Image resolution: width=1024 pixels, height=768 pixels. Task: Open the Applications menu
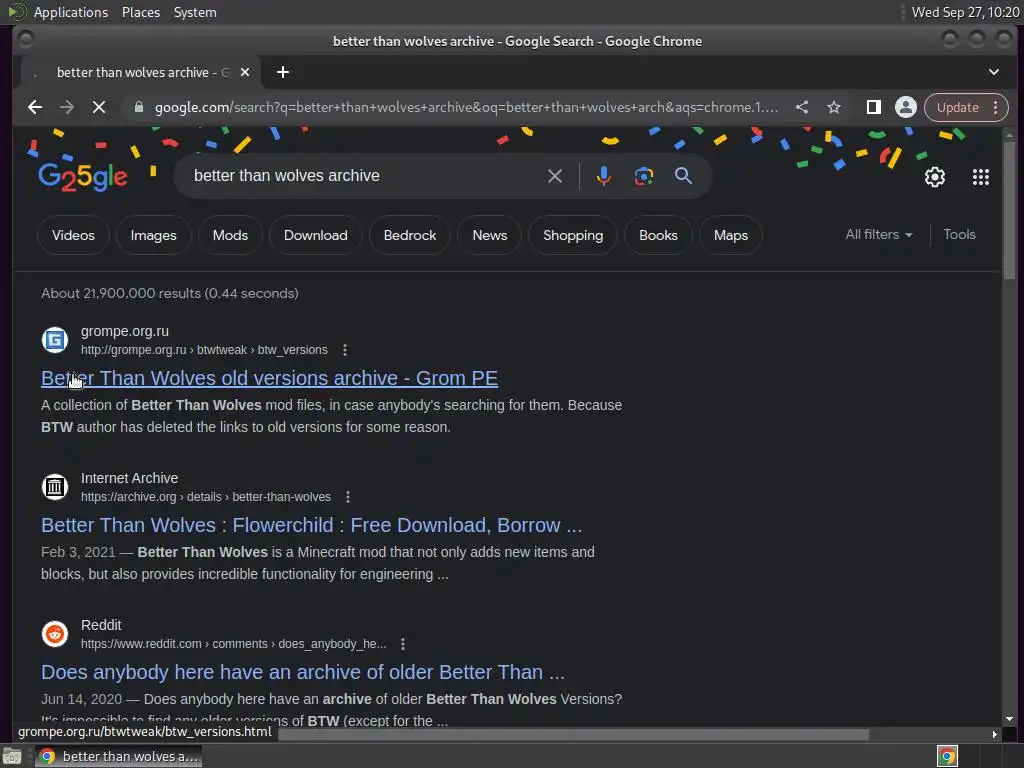point(71,12)
